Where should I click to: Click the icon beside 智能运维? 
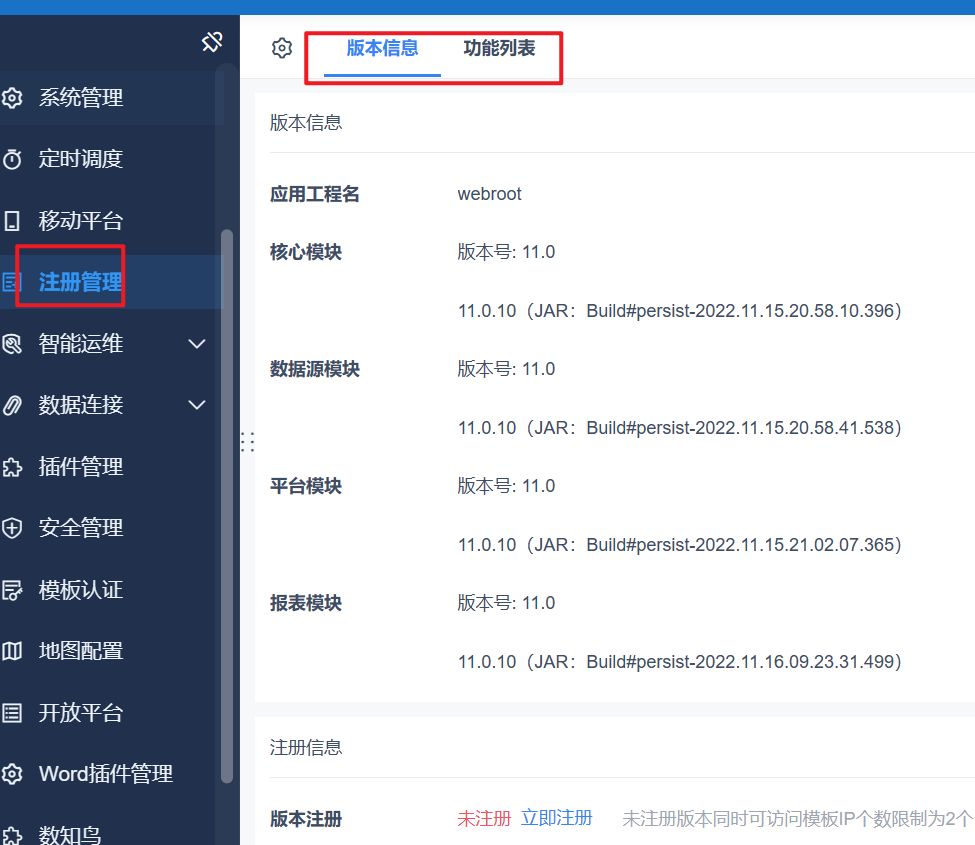(12, 344)
